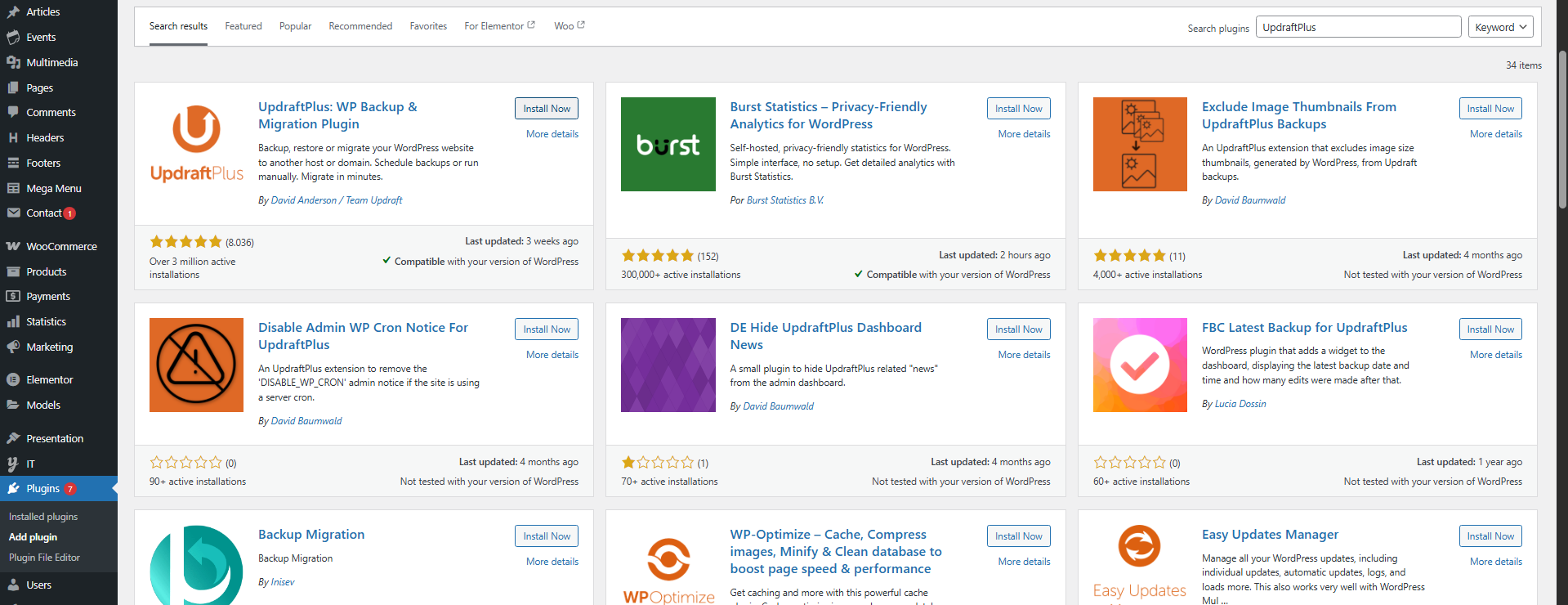Screen dimensions: 1568x605
Task: Click the David Baumwald author link for DE Hide
Action: tap(778, 406)
